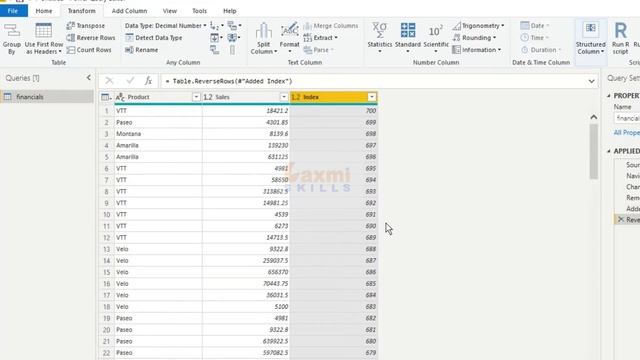
Task: Select the financials query
Action: coord(47,97)
